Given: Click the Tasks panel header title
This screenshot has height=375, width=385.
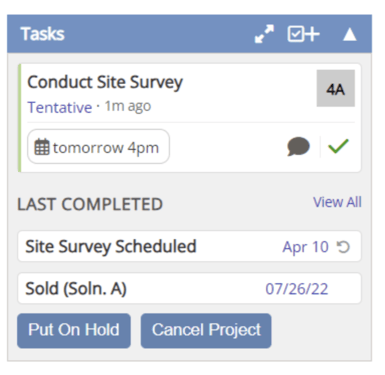Looking at the screenshot, I should [x=42, y=34].
